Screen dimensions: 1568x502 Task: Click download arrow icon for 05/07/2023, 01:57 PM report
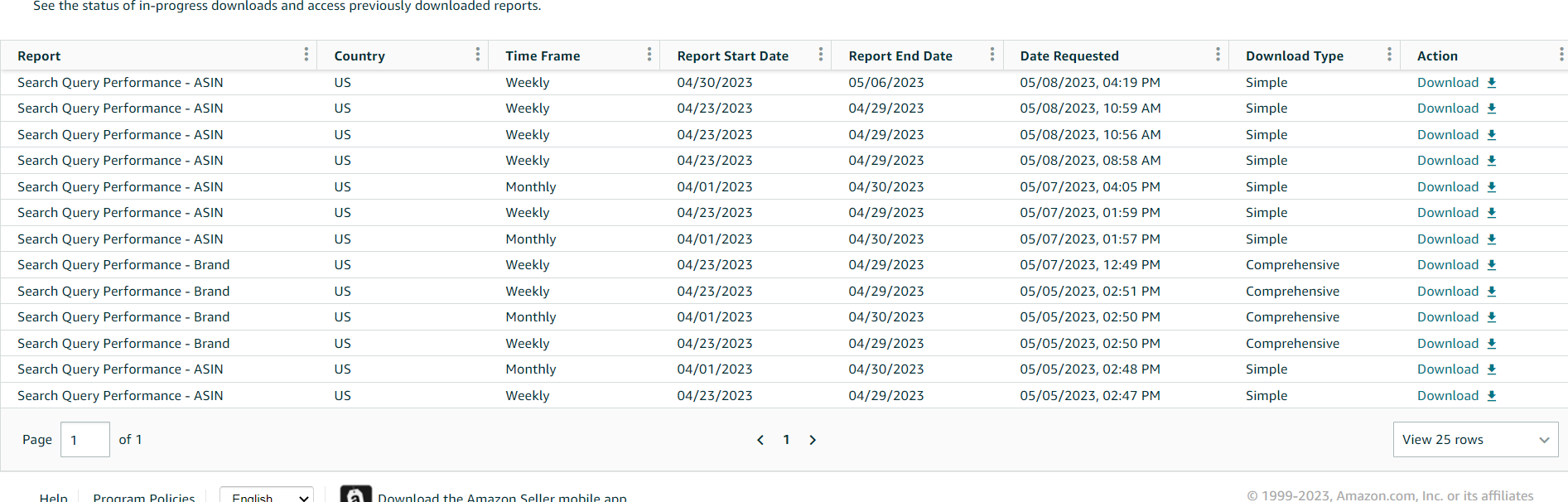tap(1492, 239)
